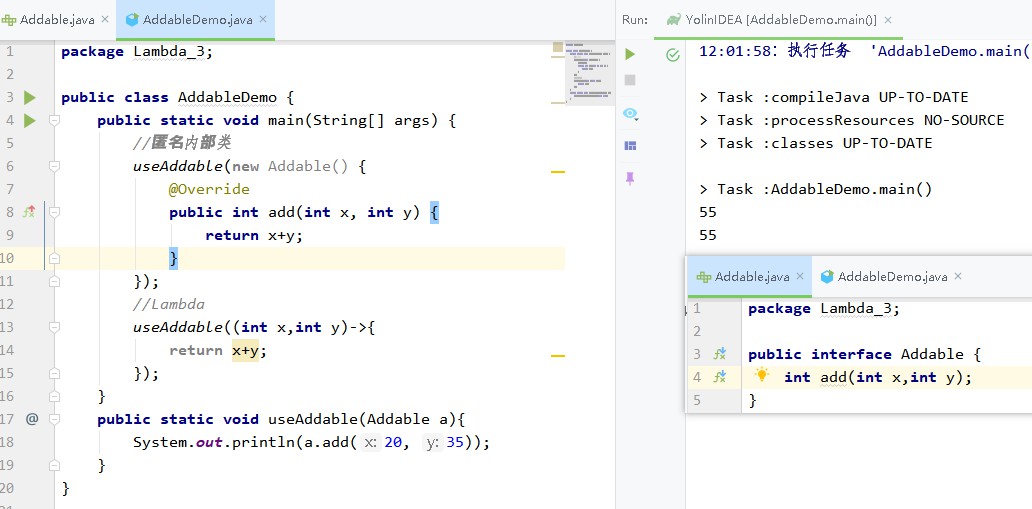Switch to the Addable.java tab in main editor

57,20
